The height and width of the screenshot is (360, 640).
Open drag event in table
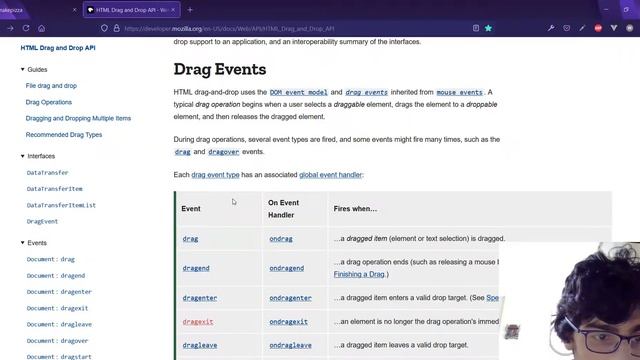[190, 239]
